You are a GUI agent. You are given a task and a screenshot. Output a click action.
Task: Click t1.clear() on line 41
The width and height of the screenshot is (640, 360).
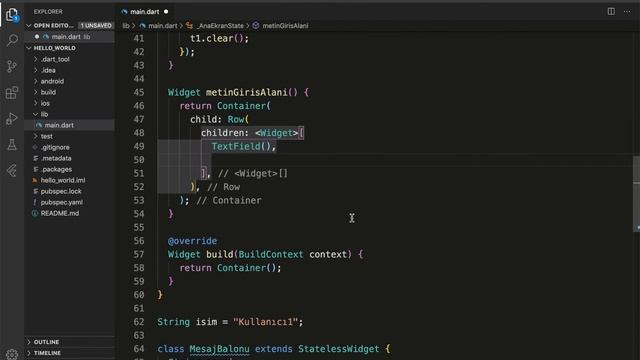[217, 39]
